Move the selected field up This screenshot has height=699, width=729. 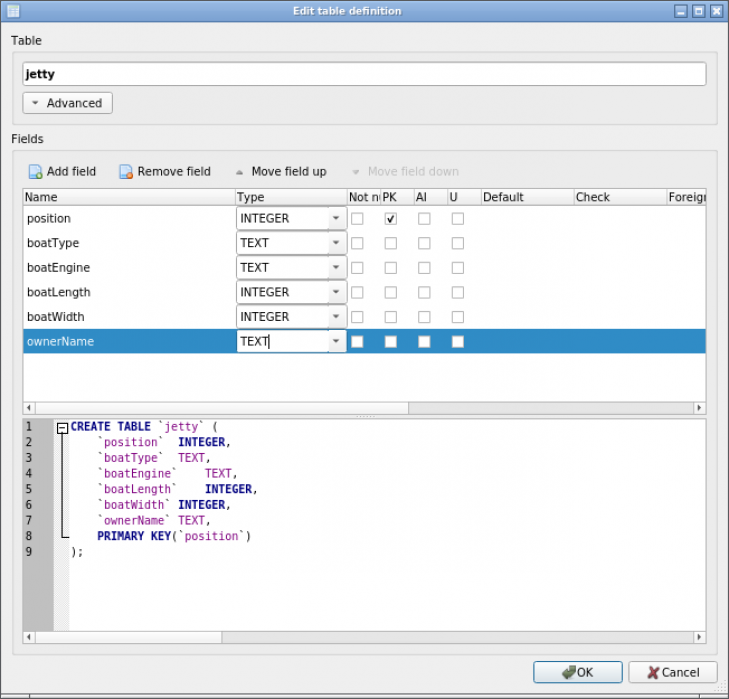(x=281, y=172)
